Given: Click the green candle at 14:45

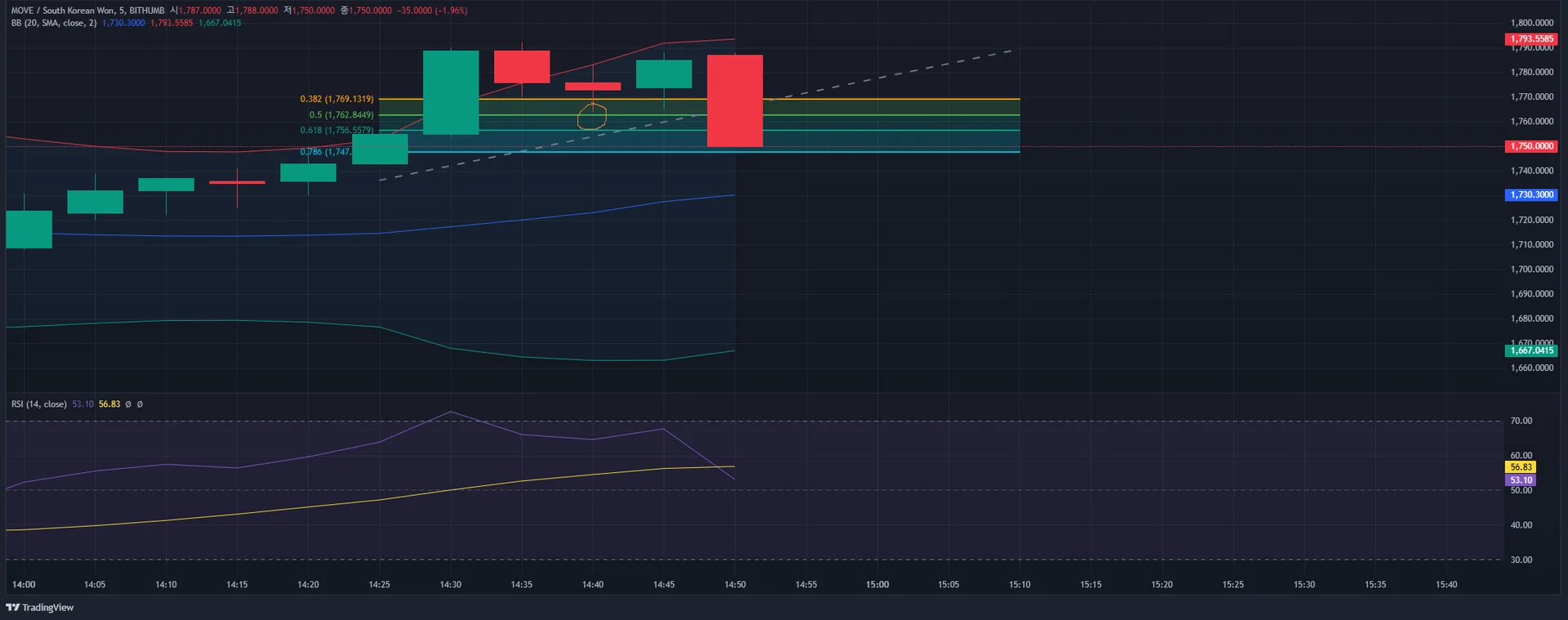Looking at the screenshot, I should point(664,74).
